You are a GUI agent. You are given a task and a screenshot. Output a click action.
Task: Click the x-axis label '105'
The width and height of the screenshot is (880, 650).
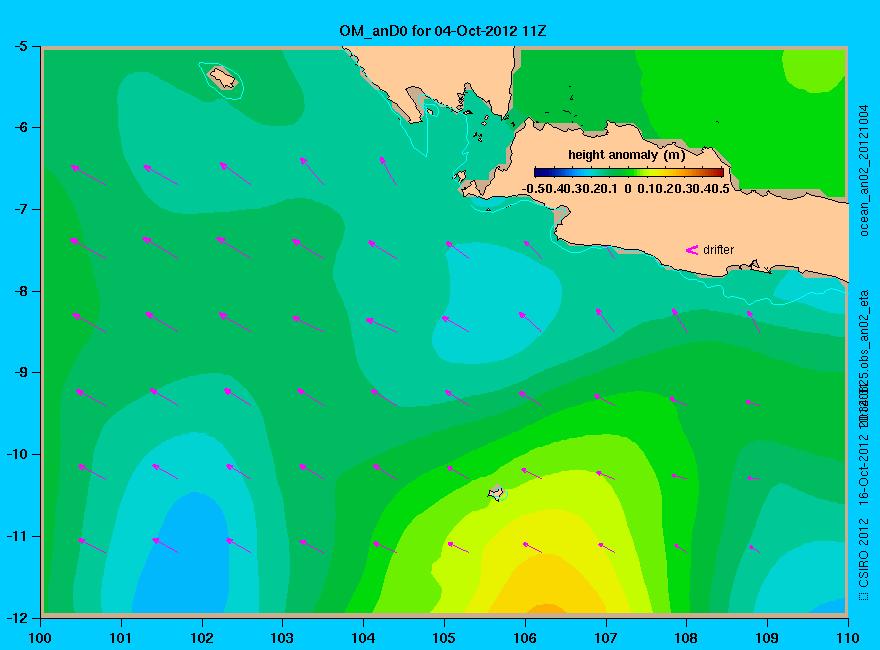tap(444, 638)
